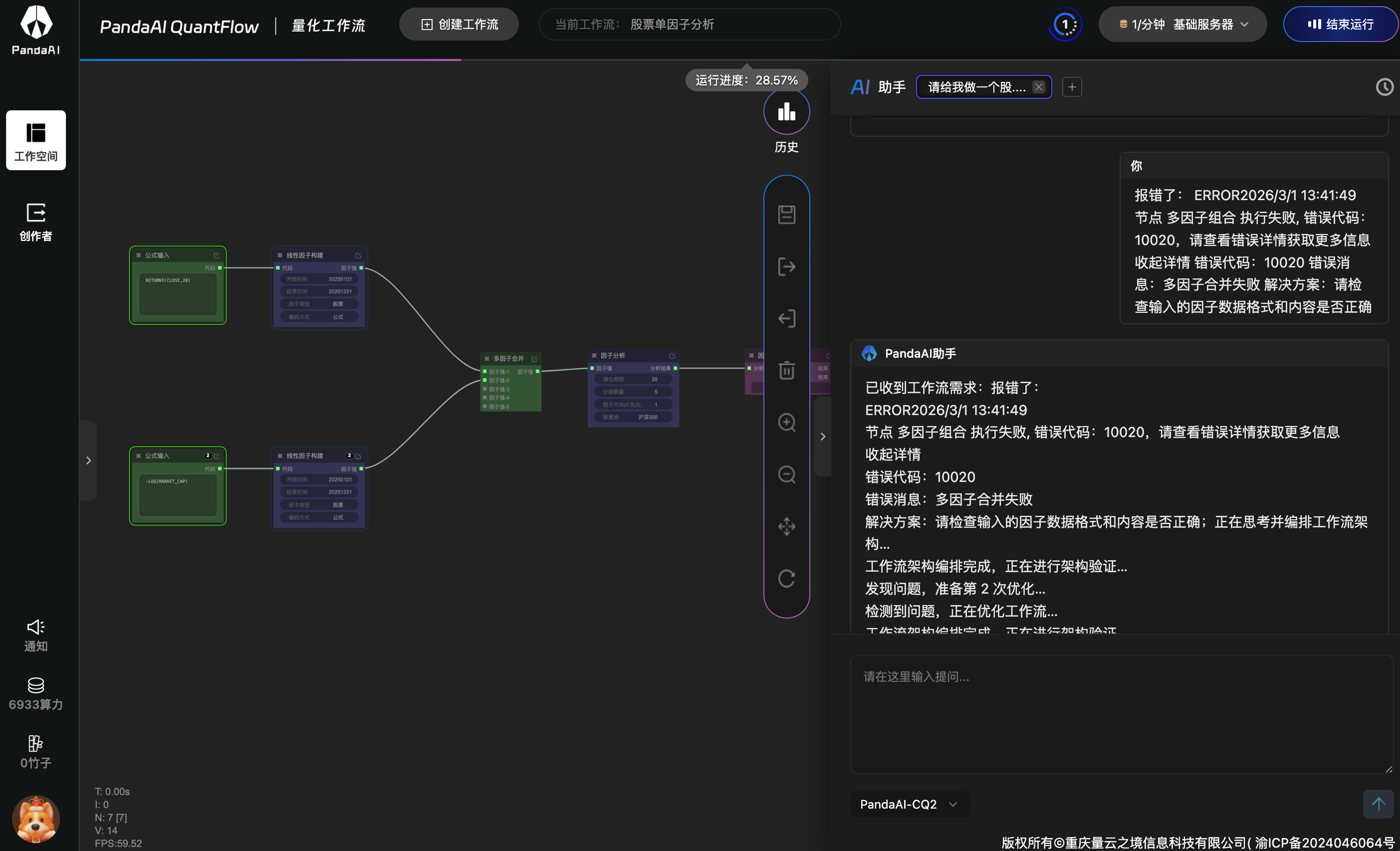Open the user avatar at sidebar bottom
Image resolution: width=1400 pixels, height=851 pixels.
[x=36, y=819]
